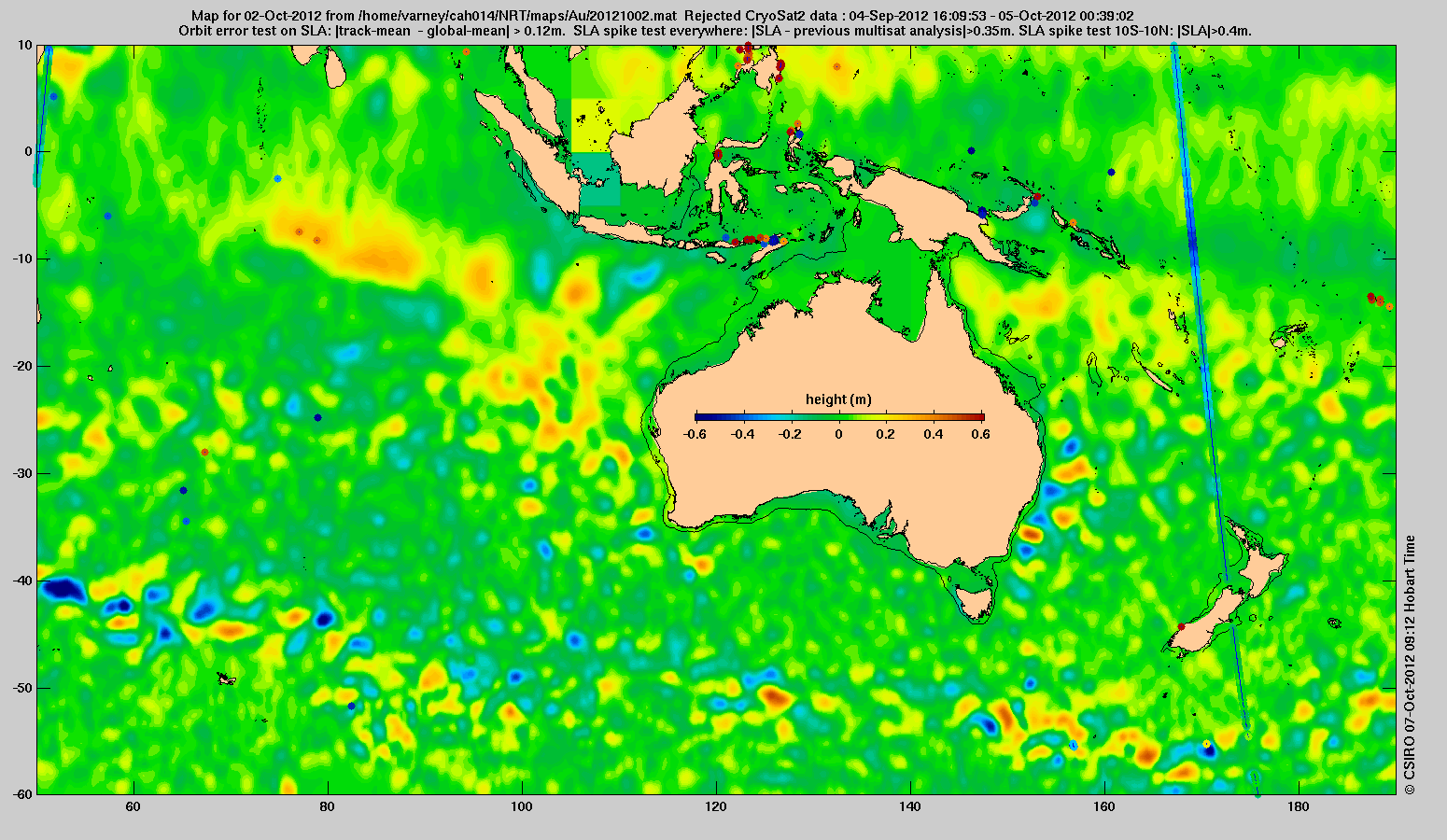Click the "180" longitude axis label

(x=1299, y=806)
